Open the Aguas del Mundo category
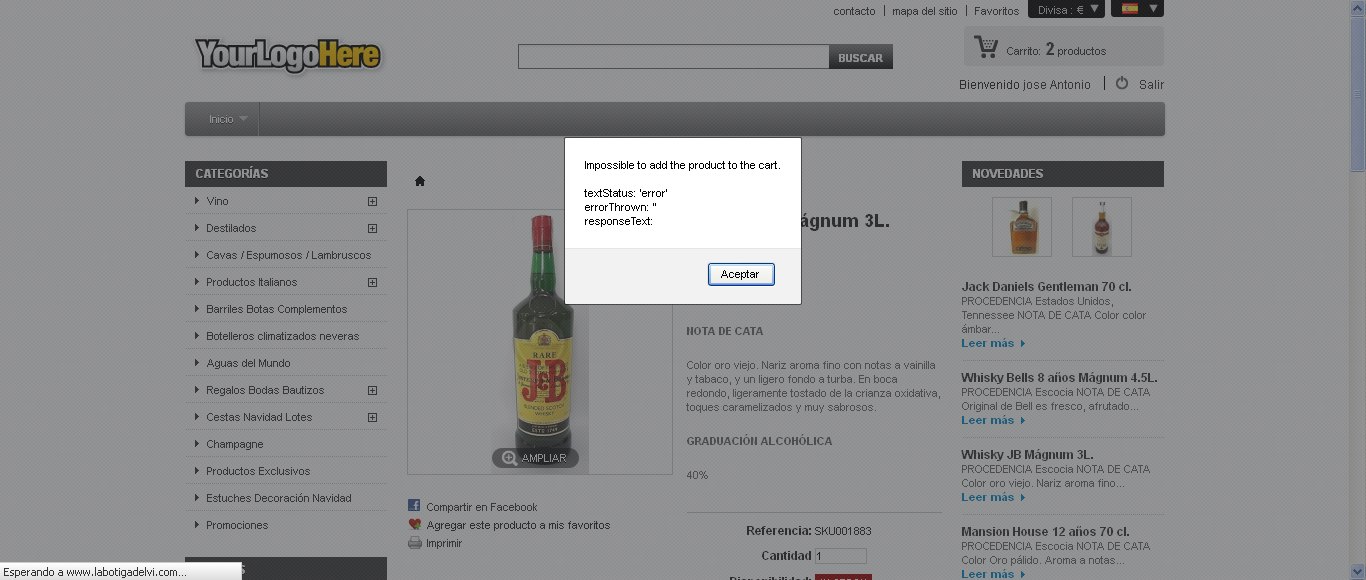Image resolution: width=1366 pixels, height=580 pixels. (x=248, y=363)
